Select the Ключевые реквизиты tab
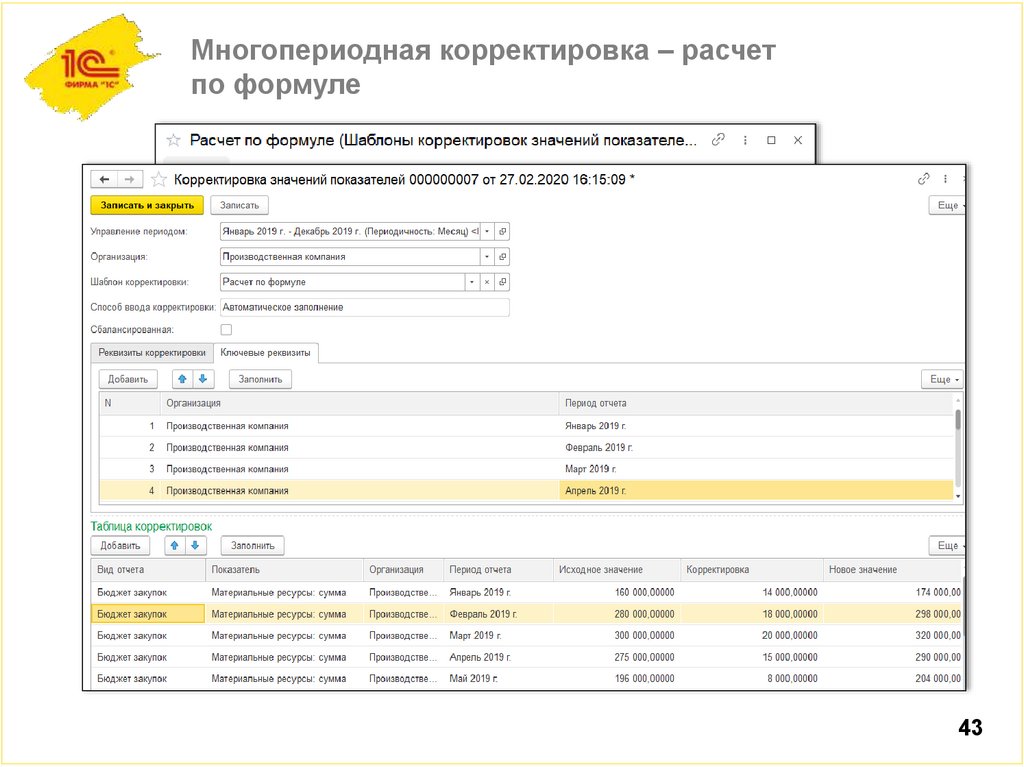Screen dimensions: 1024x767 tap(265, 353)
